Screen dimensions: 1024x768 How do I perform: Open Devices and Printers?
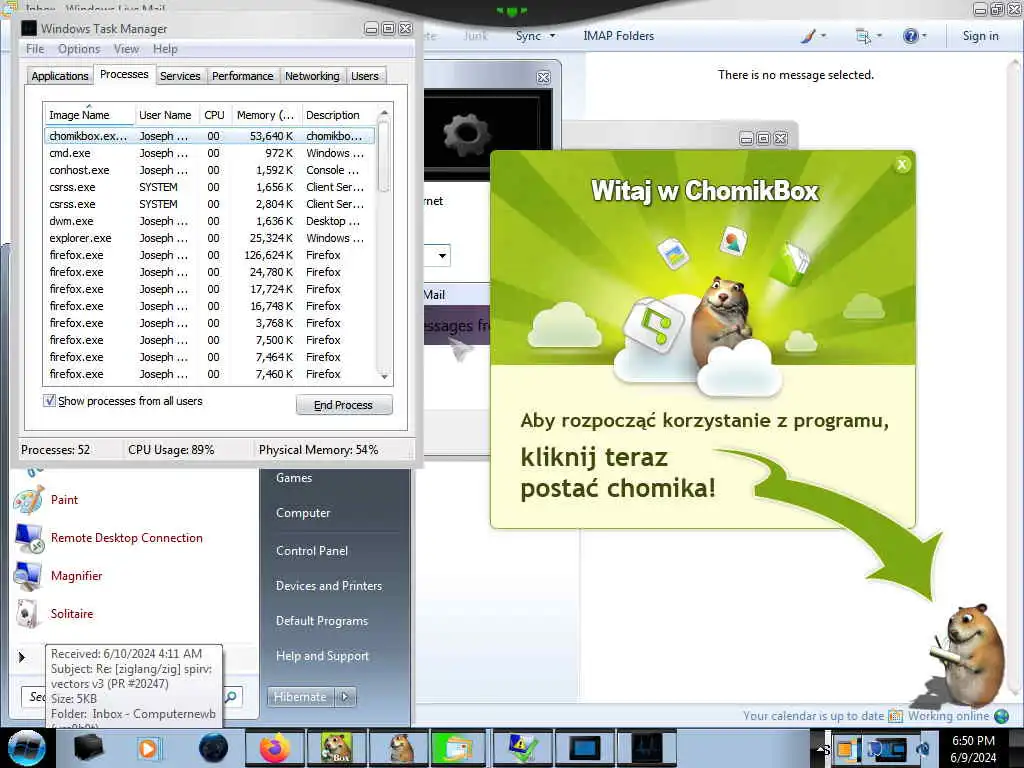pyautogui.click(x=328, y=586)
